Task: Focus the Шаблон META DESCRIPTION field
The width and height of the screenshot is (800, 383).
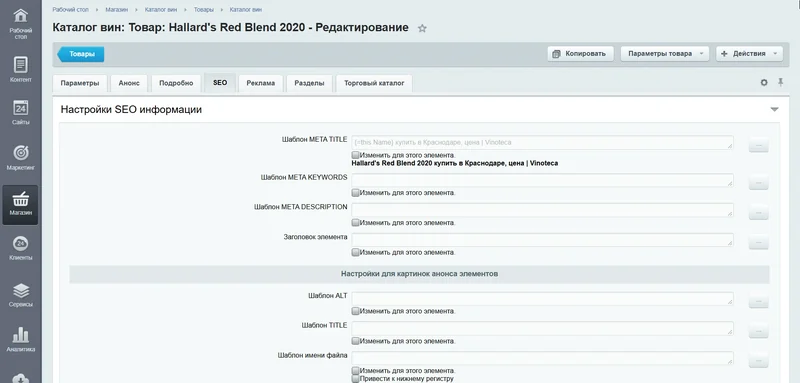Action: coord(542,210)
